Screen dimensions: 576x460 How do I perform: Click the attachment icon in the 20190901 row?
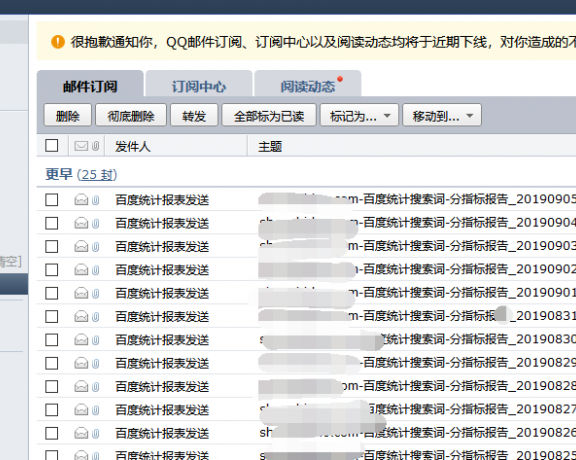click(x=96, y=293)
